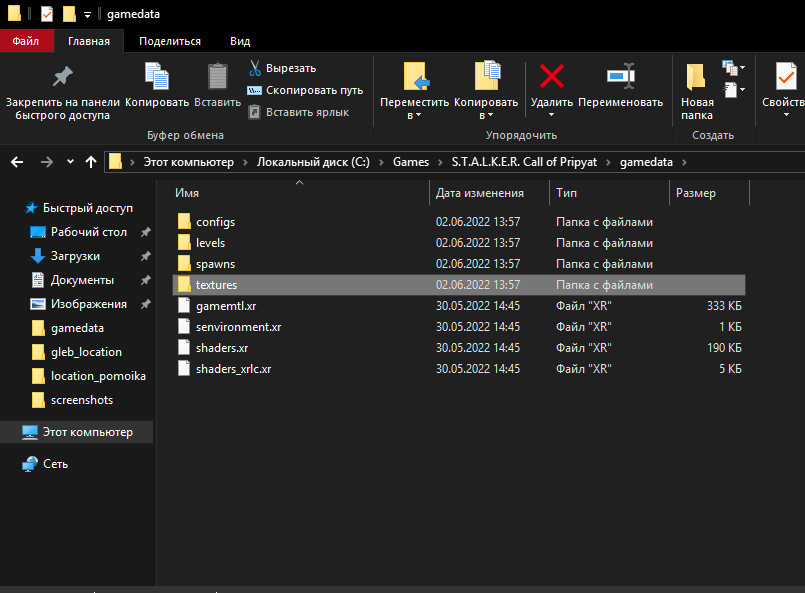Screen dimensions: 805x593
Task: Sort files by Дата изменения column header
Action: pos(480,193)
